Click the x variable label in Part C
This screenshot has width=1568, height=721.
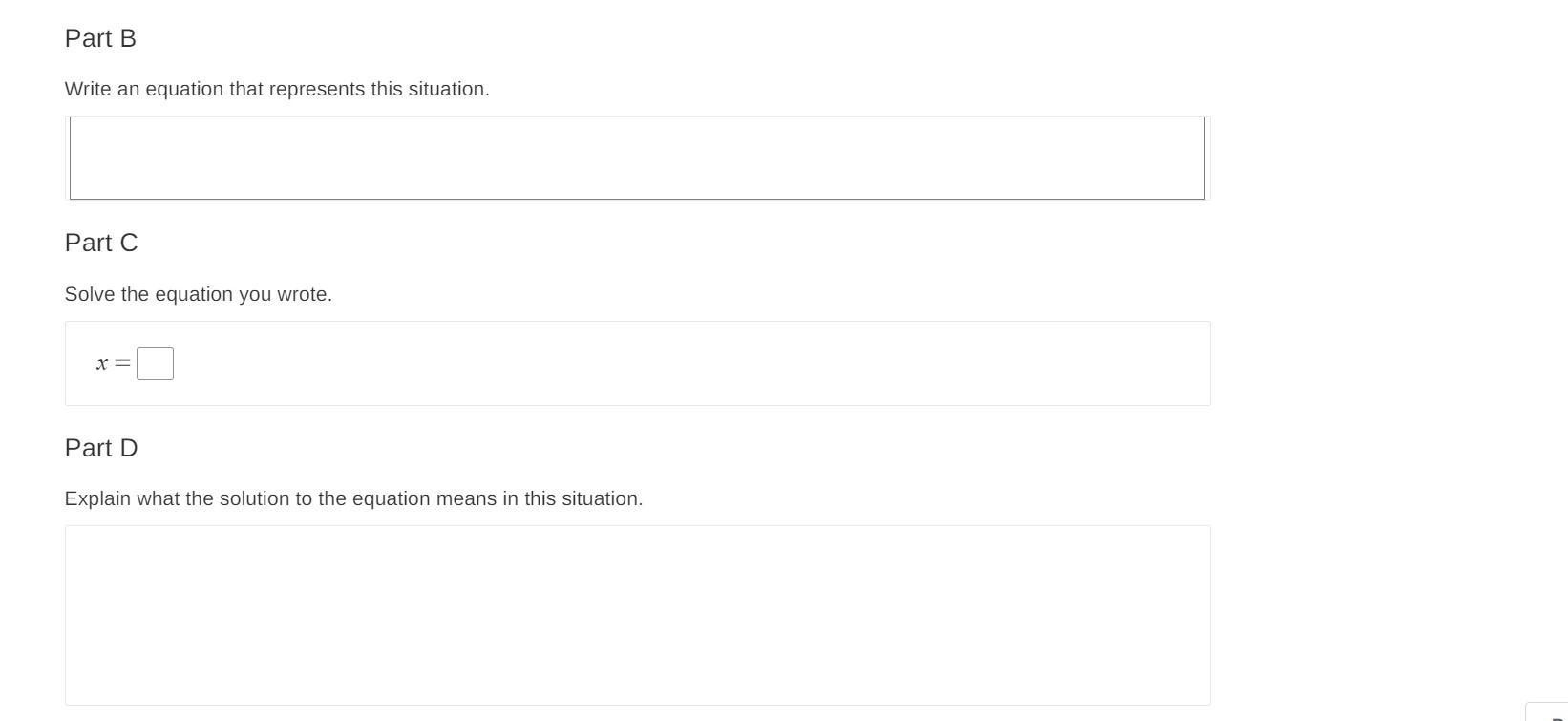(102, 364)
